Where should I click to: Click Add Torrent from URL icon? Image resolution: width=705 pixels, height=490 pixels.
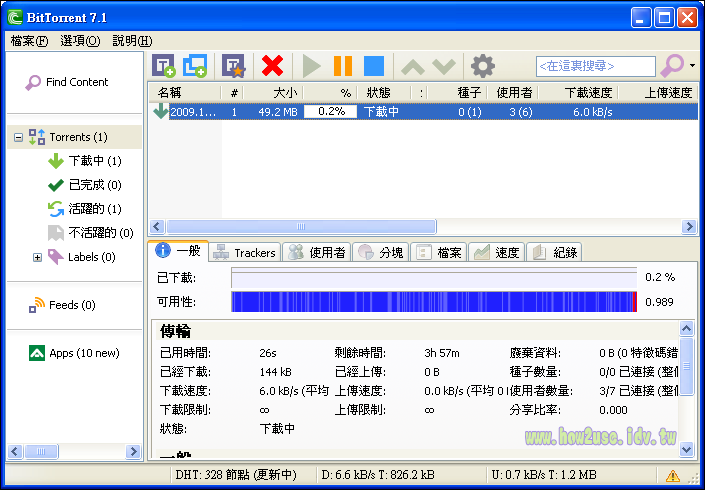(195, 66)
